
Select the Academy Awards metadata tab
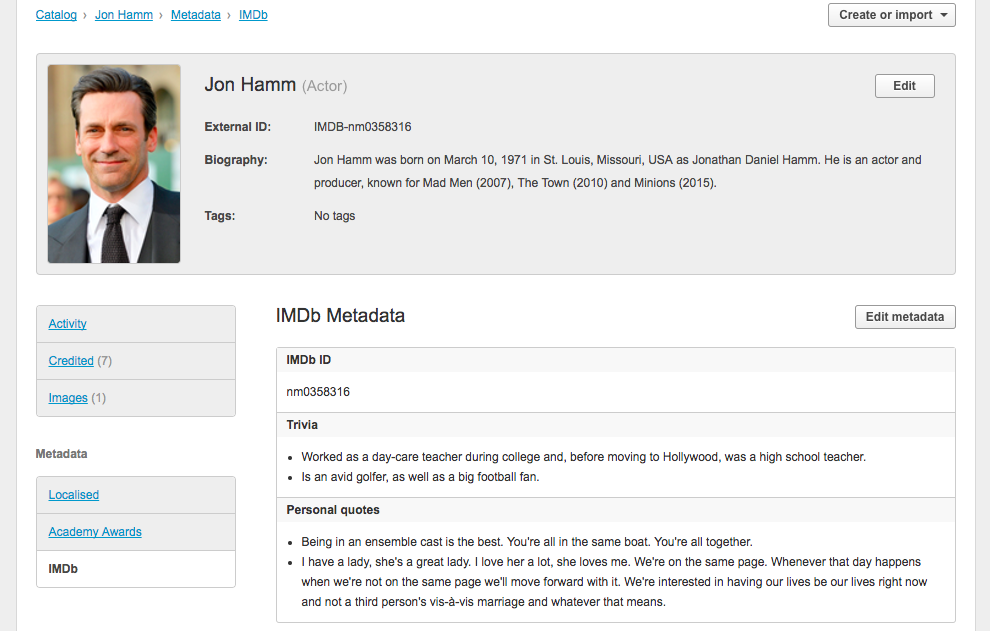95,532
